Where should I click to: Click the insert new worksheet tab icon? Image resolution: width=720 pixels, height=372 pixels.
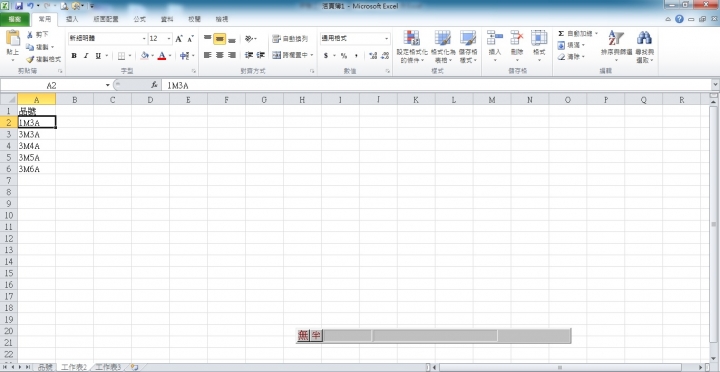(135, 367)
